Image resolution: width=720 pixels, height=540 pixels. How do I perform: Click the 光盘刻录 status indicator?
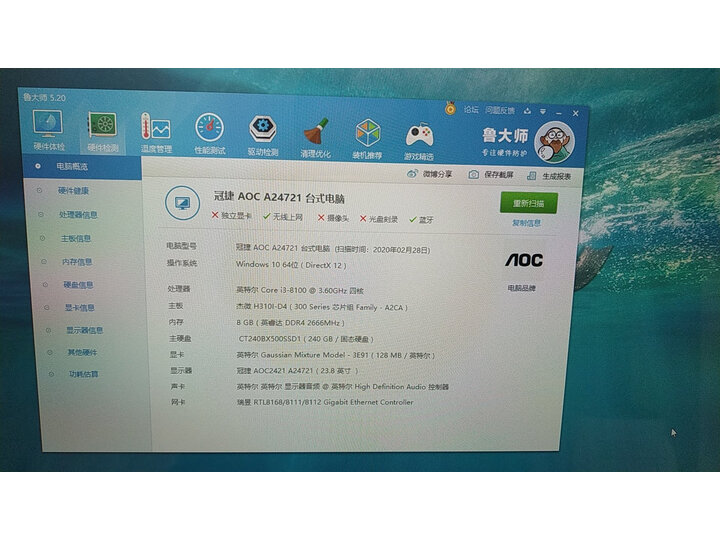pyautogui.click(x=379, y=219)
